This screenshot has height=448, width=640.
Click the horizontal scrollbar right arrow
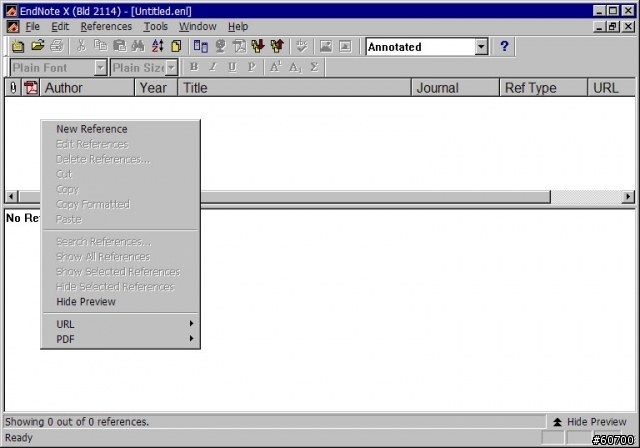coord(628,197)
